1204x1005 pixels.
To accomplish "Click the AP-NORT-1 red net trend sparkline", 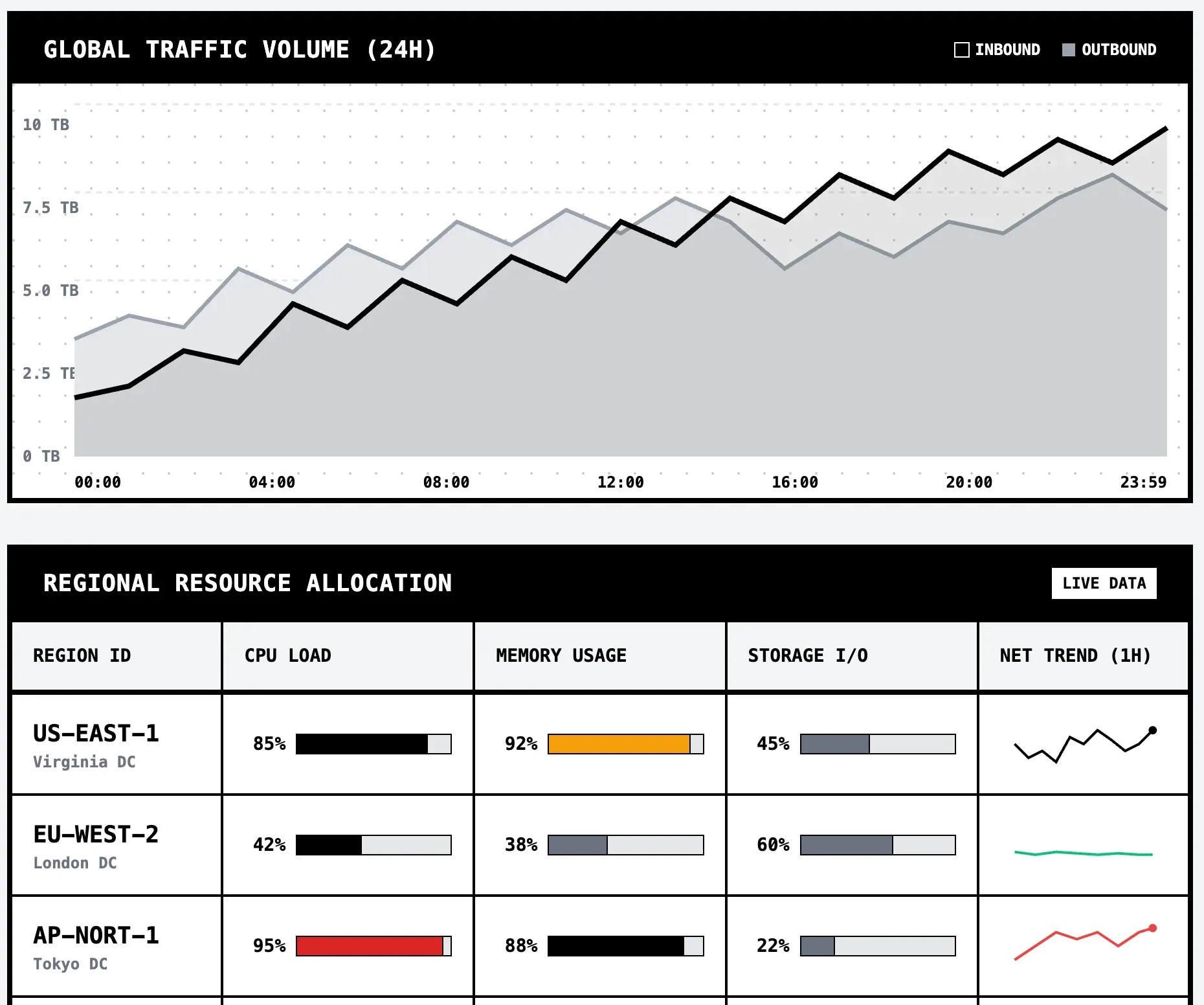I will click(1086, 942).
